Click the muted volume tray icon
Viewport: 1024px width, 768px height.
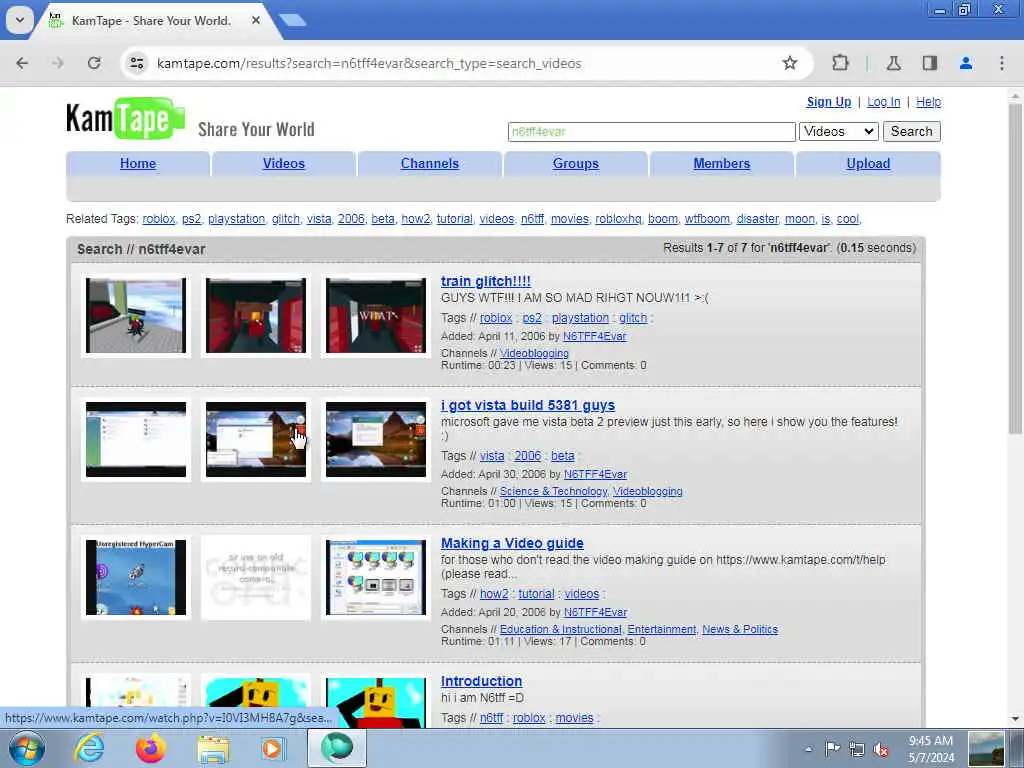pyautogui.click(x=881, y=749)
